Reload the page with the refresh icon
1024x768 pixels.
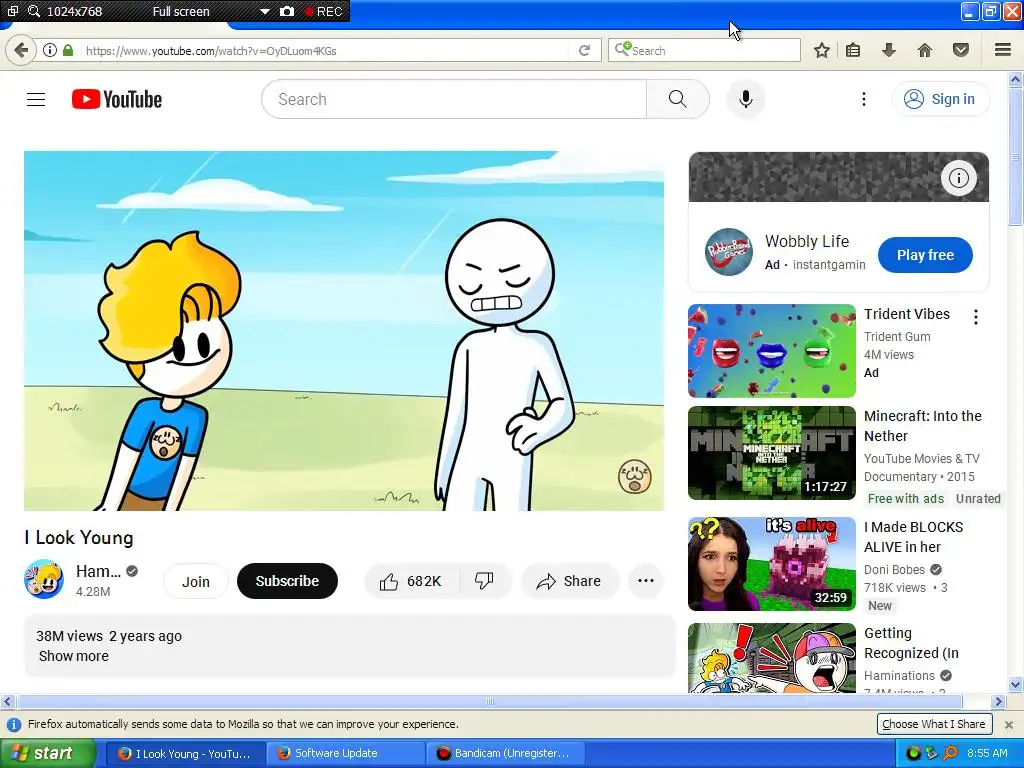tap(584, 50)
